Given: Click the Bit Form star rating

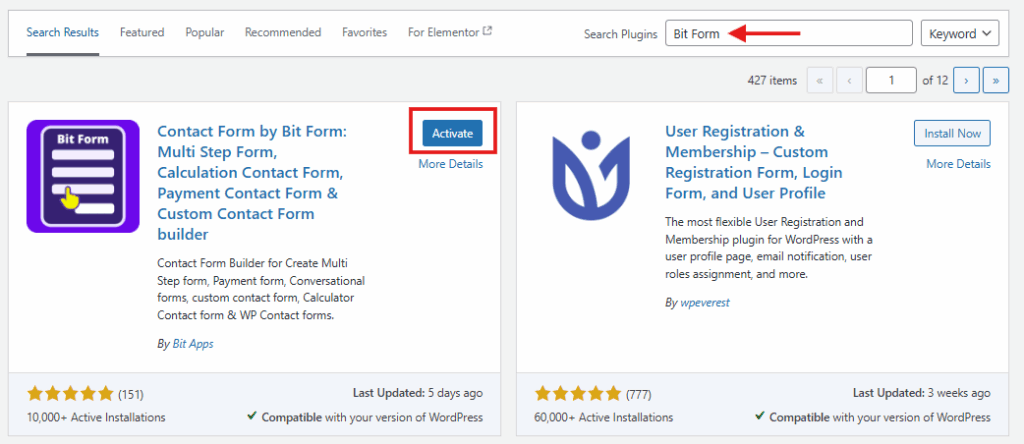Looking at the screenshot, I should tap(70, 392).
